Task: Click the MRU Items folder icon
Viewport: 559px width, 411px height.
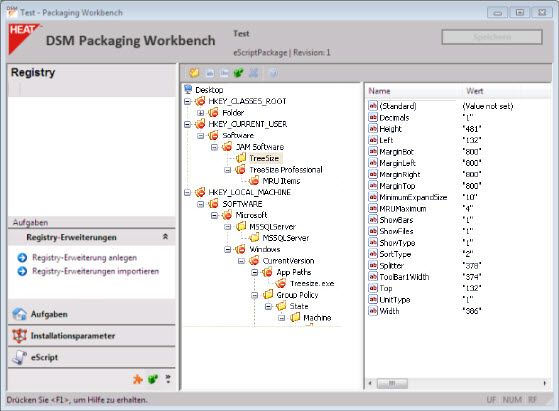Action: click(x=254, y=180)
